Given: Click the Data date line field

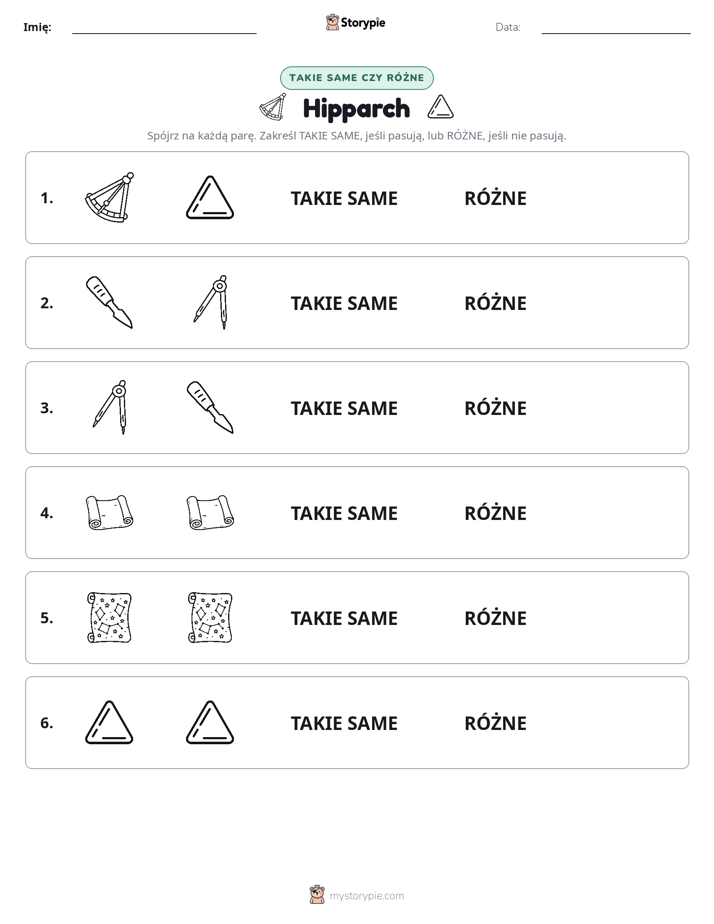Looking at the screenshot, I should coord(616,27).
